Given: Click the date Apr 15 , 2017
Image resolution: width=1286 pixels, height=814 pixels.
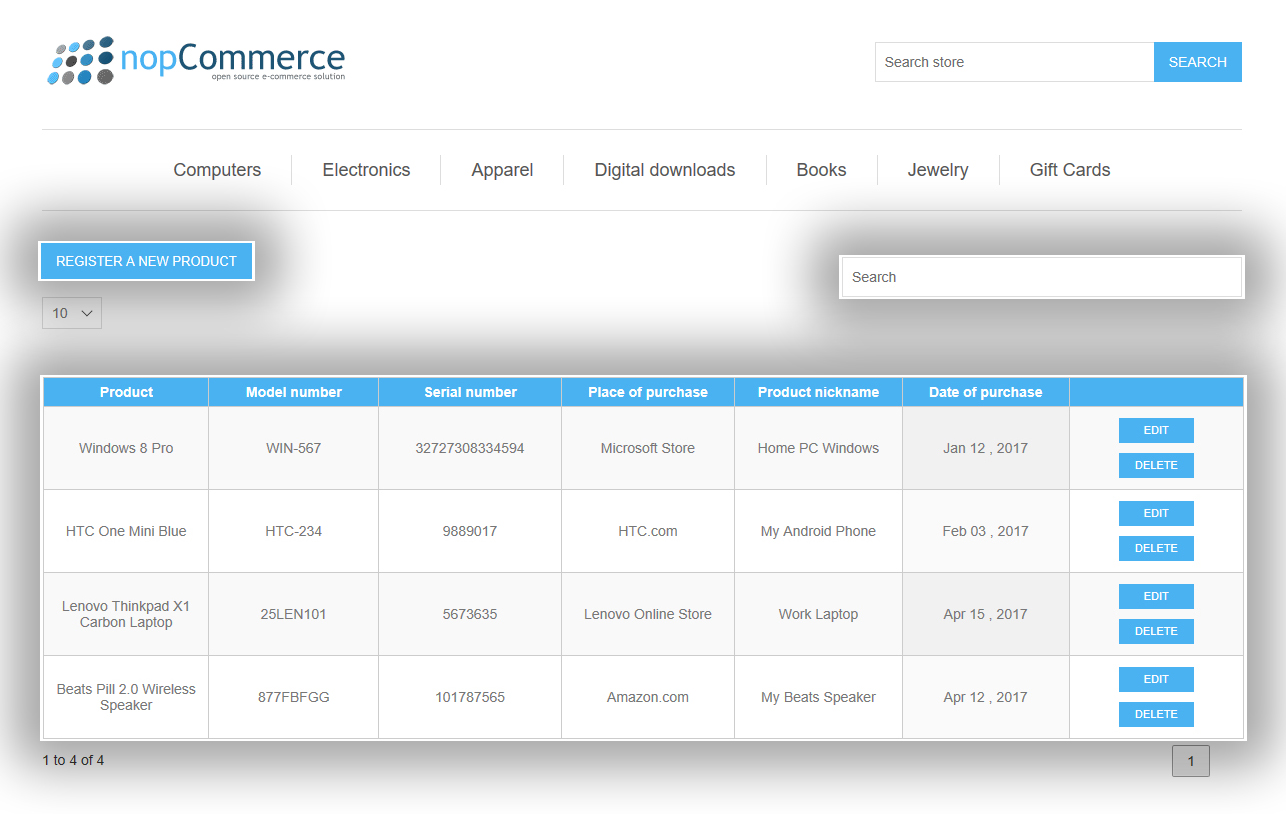Looking at the screenshot, I should [x=986, y=614].
